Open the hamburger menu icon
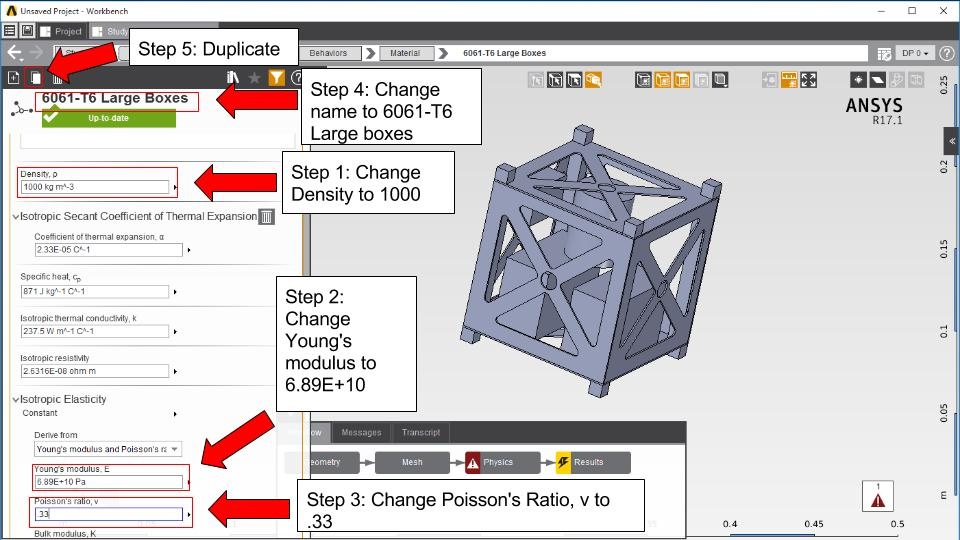Screen dimensions: 960x540 (x=10, y=31)
